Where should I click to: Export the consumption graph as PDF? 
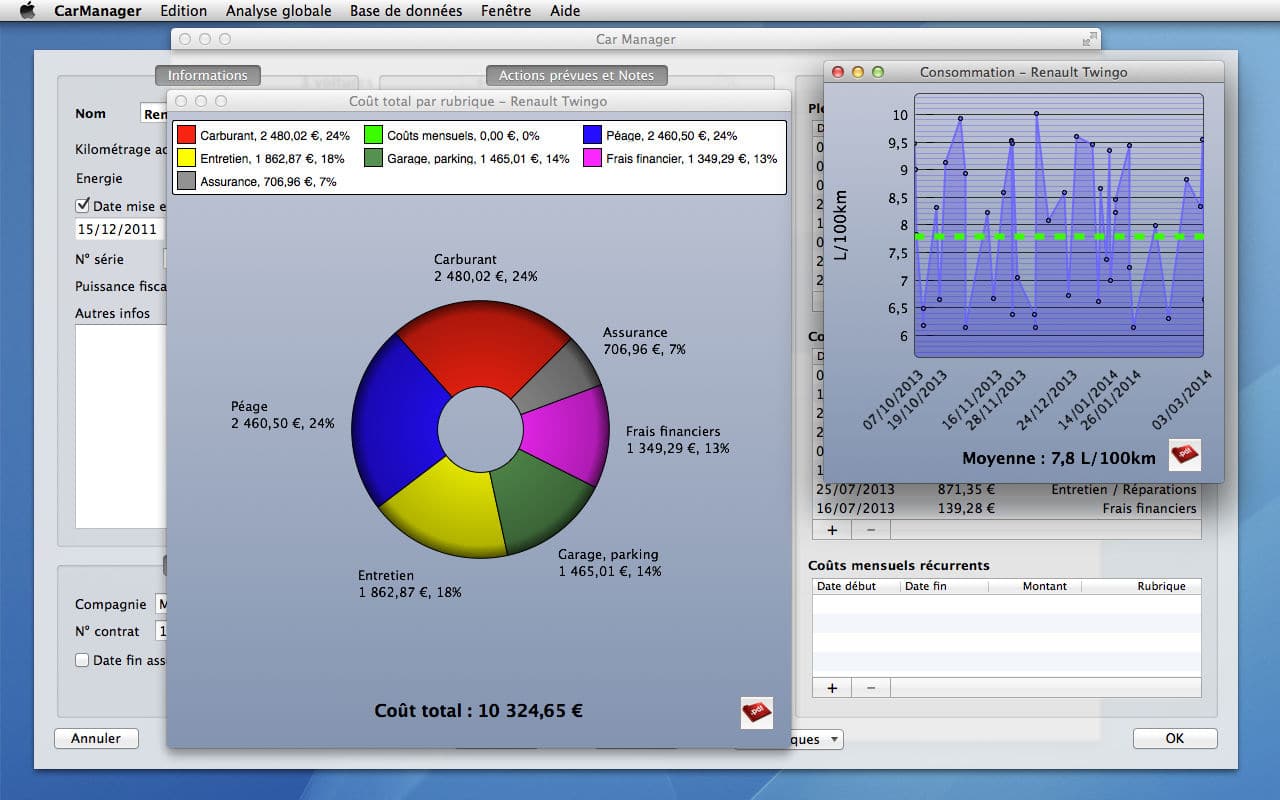point(1185,454)
